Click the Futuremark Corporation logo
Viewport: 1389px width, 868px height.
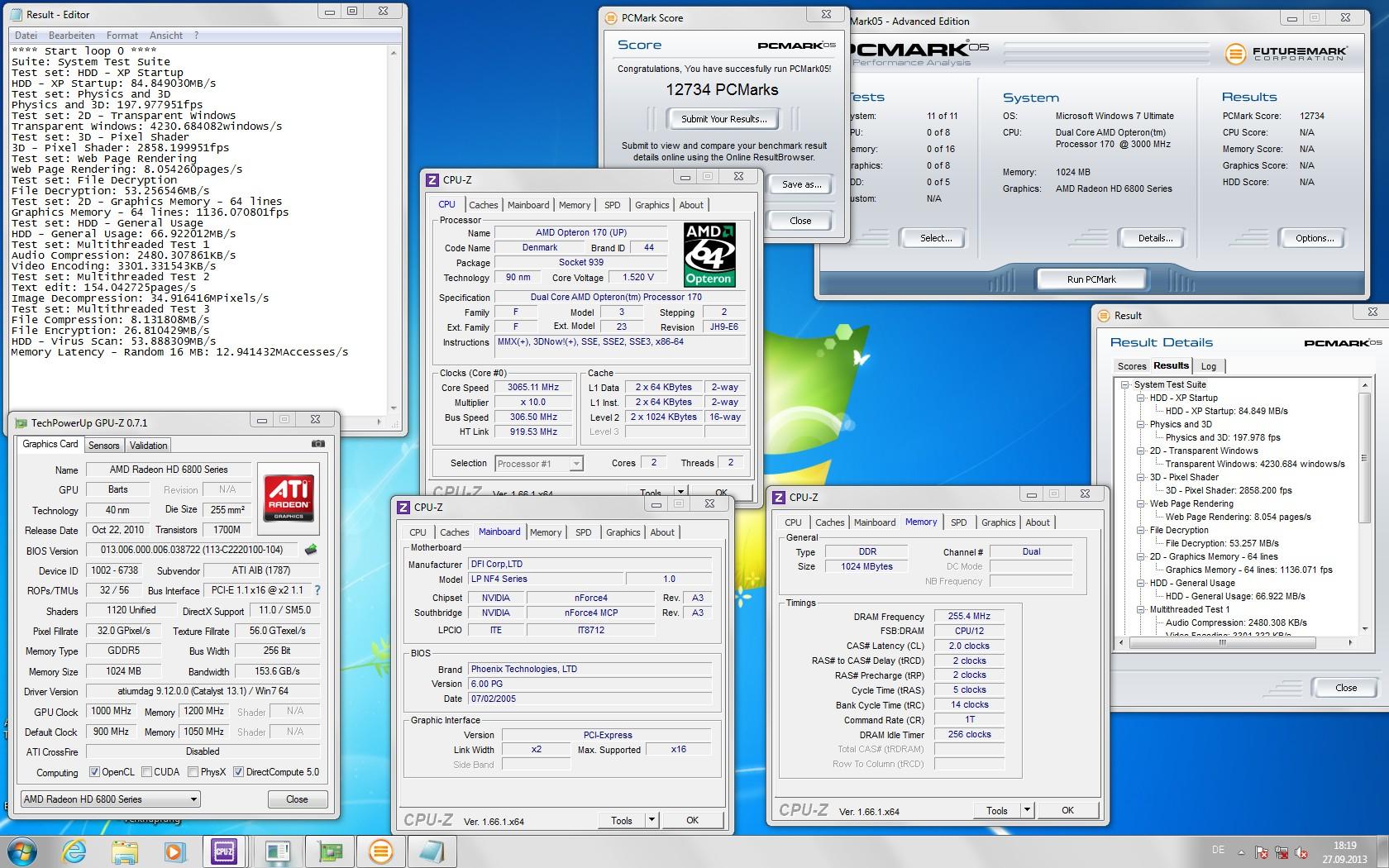point(1286,55)
